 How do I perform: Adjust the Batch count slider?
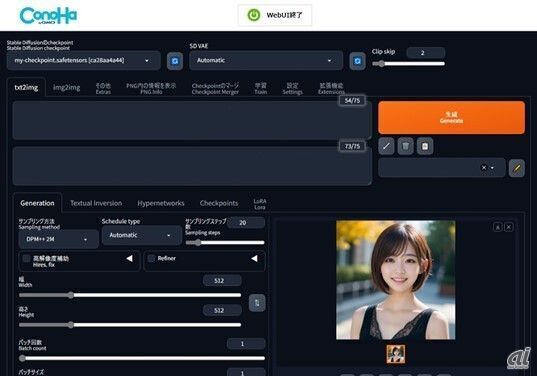pos(142,358)
